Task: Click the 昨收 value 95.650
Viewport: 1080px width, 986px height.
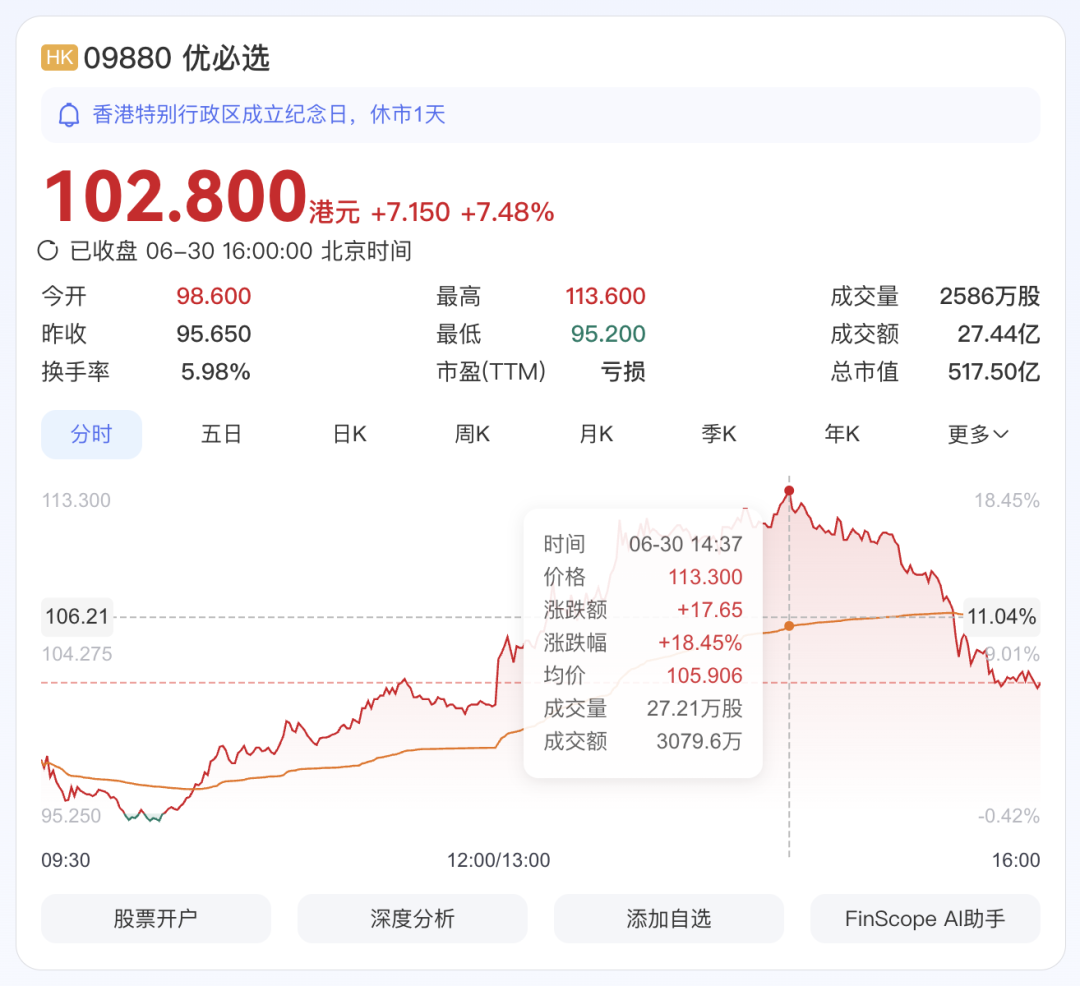Action: click(x=214, y=334)
